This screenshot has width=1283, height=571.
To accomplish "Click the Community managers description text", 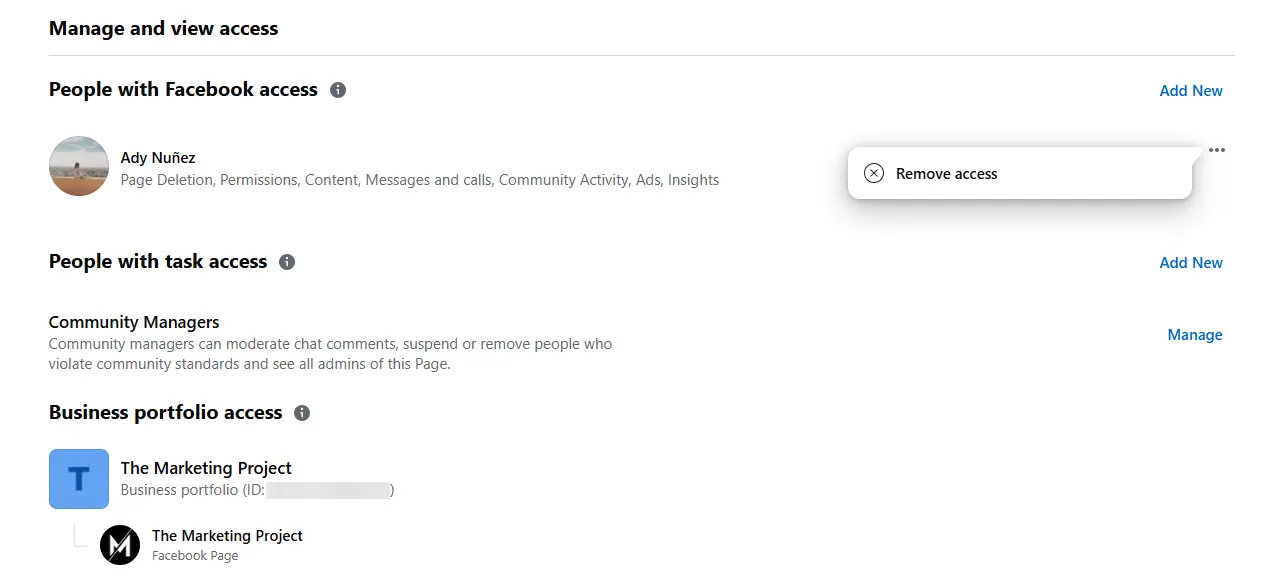I will click(x=330, y=354).
